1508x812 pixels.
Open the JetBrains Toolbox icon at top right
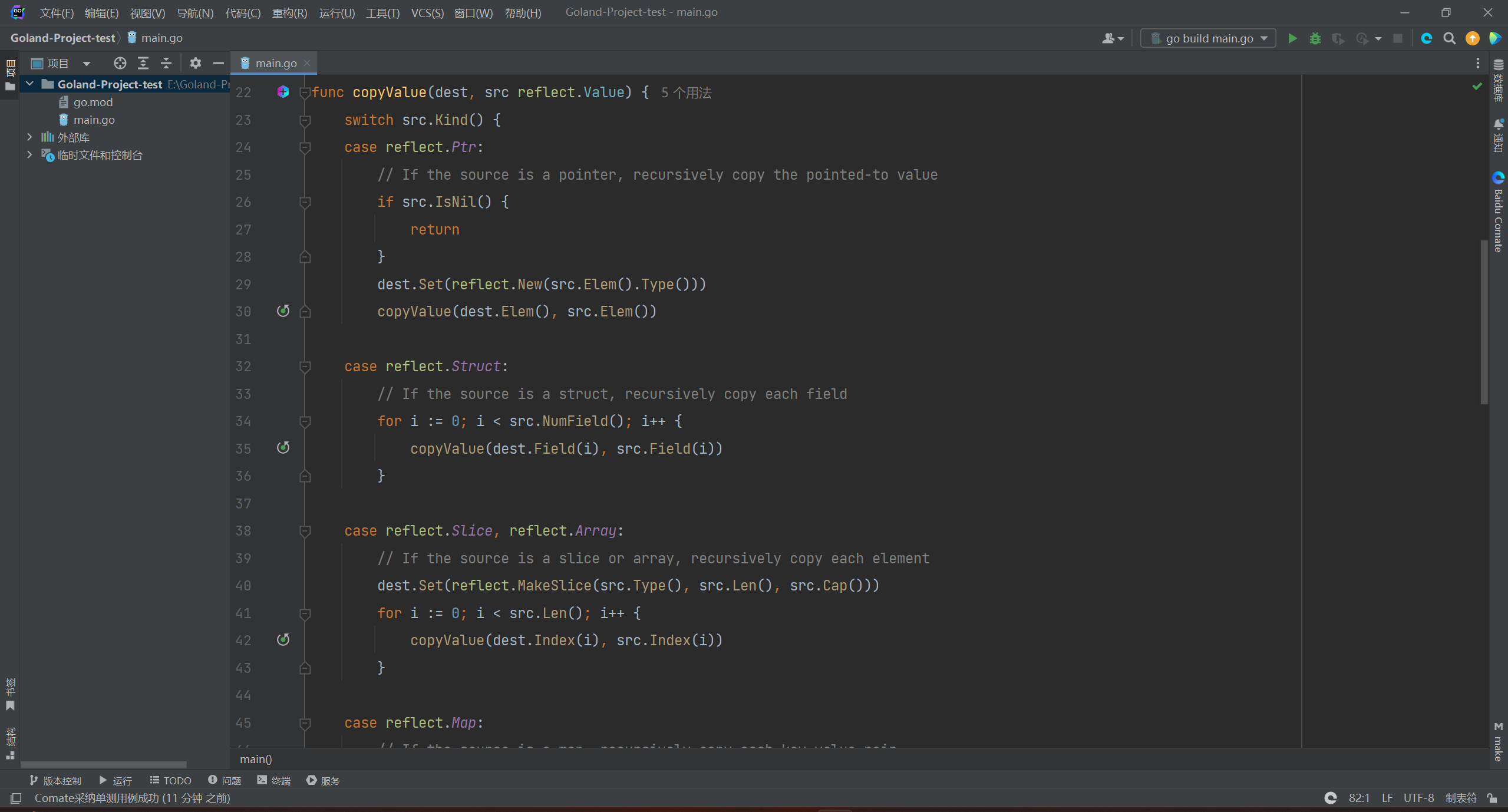pyautogui.click(x=1495, y=38)
